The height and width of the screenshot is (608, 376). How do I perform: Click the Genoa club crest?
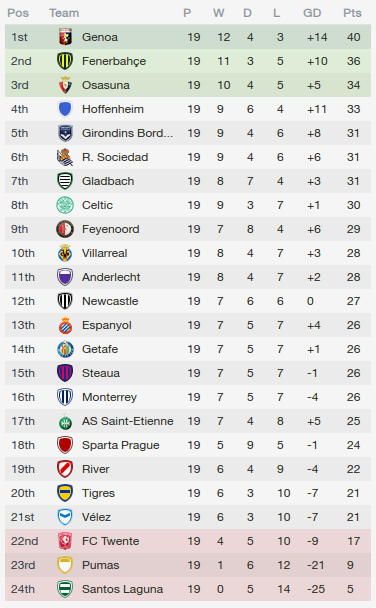point(65,37)
